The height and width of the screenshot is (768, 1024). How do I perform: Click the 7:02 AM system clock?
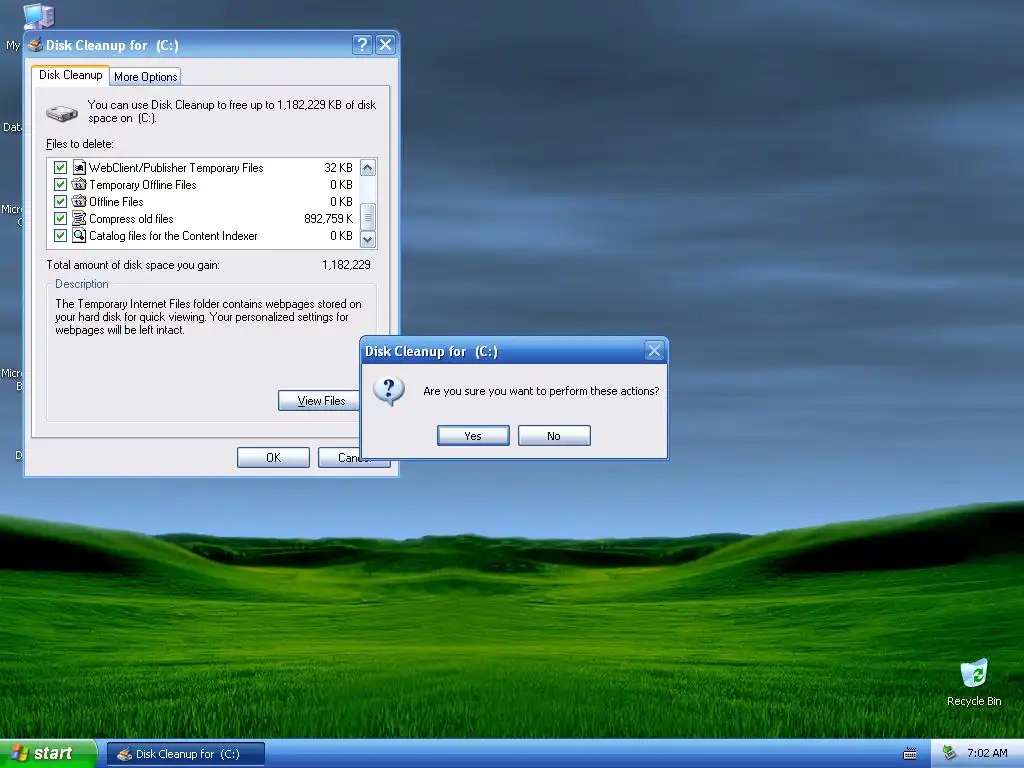[987, 754]
